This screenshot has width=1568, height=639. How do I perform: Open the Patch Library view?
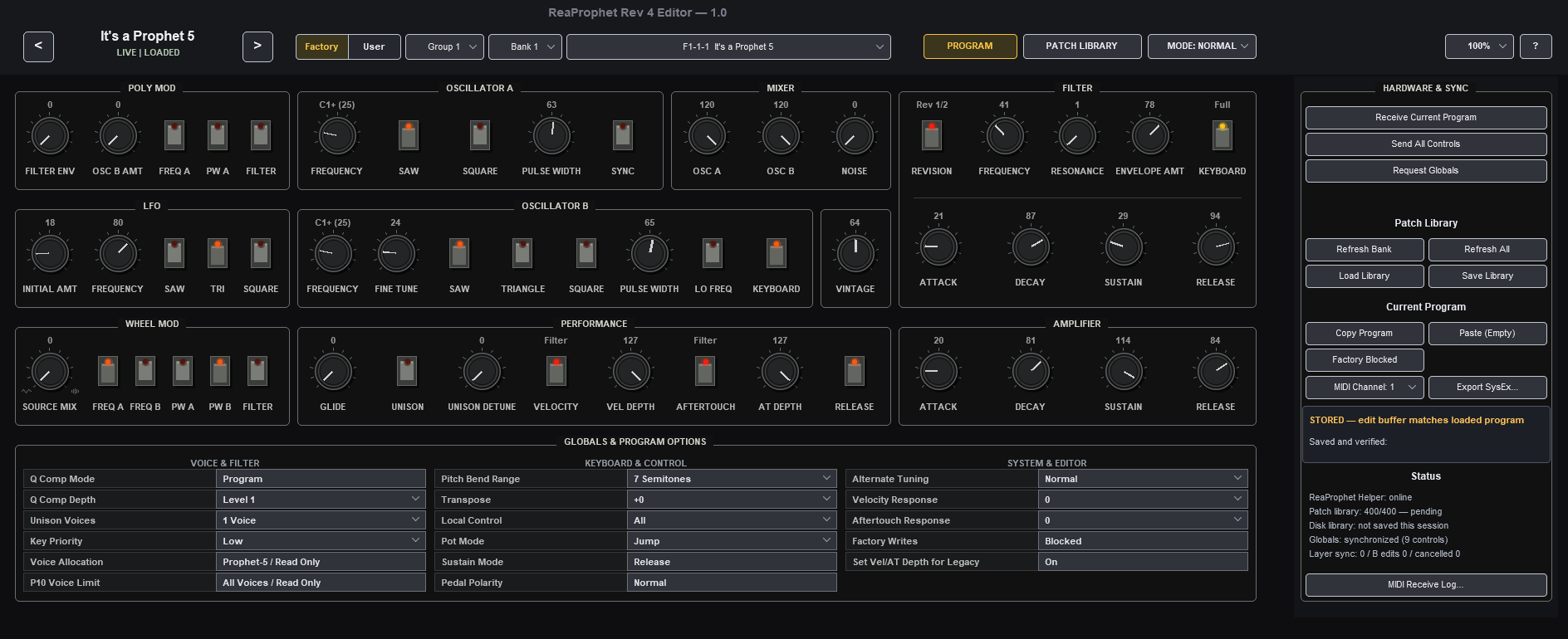tap(1082, 46)
